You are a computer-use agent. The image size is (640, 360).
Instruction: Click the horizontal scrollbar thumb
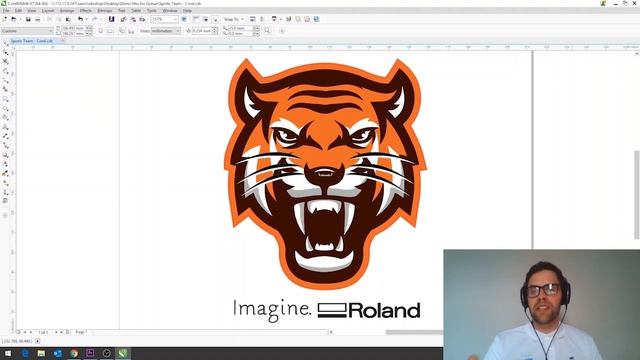coord(414,332)
